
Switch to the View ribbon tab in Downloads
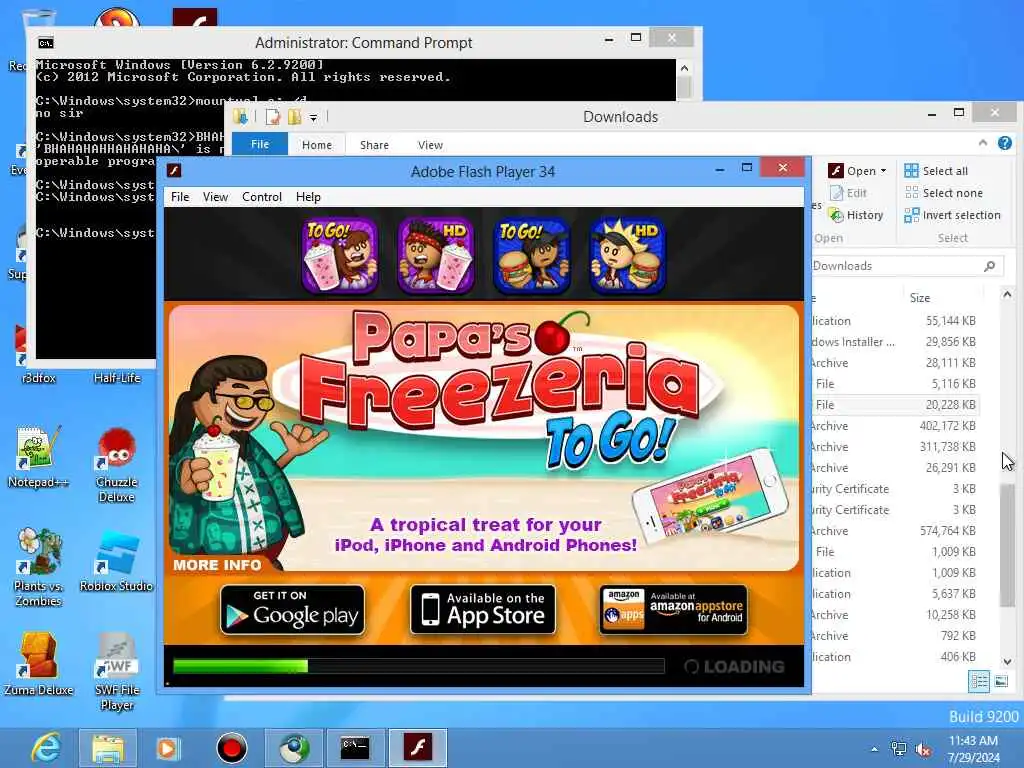coord(430,144)
